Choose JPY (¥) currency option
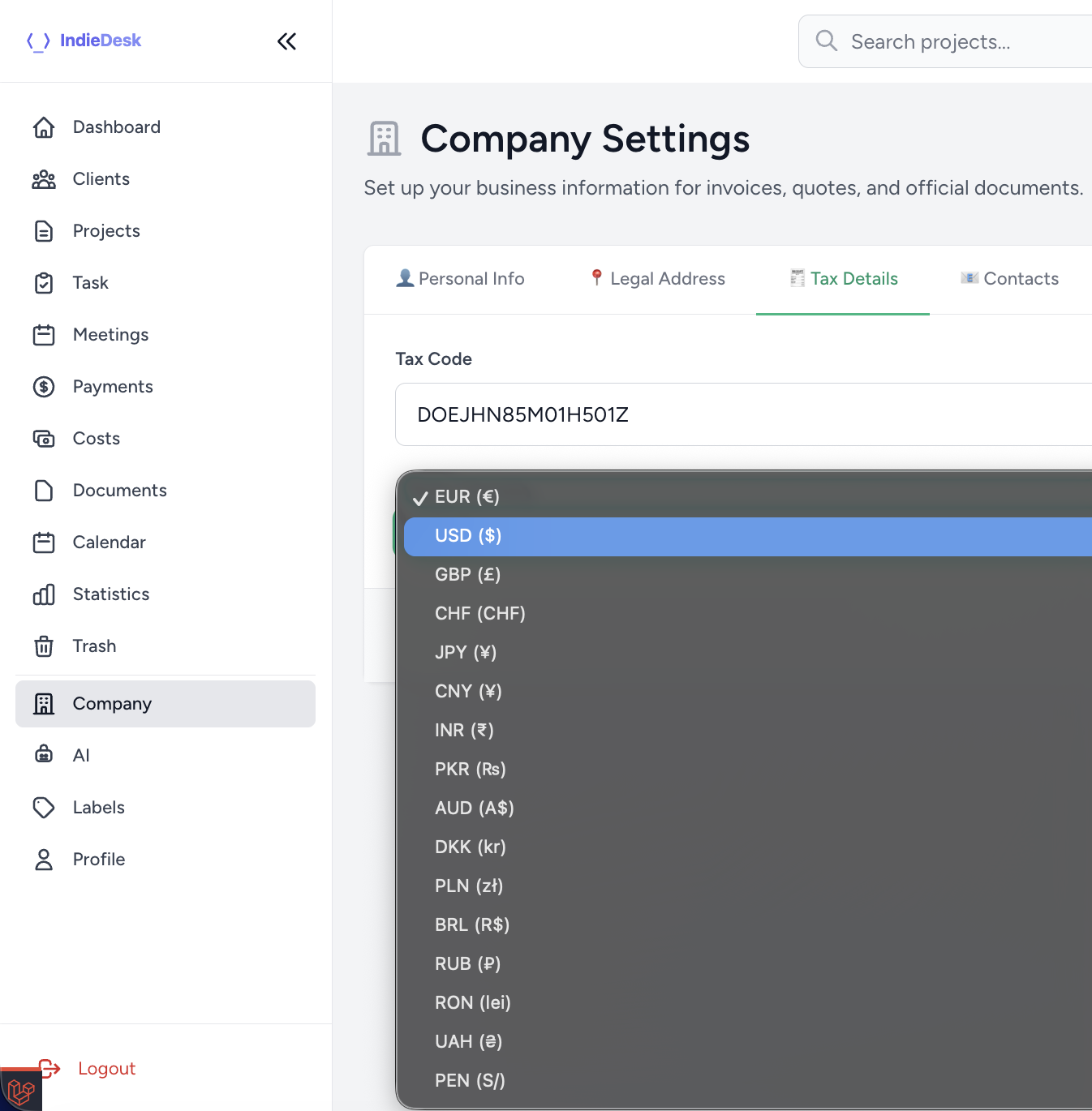 click(465, 653)
